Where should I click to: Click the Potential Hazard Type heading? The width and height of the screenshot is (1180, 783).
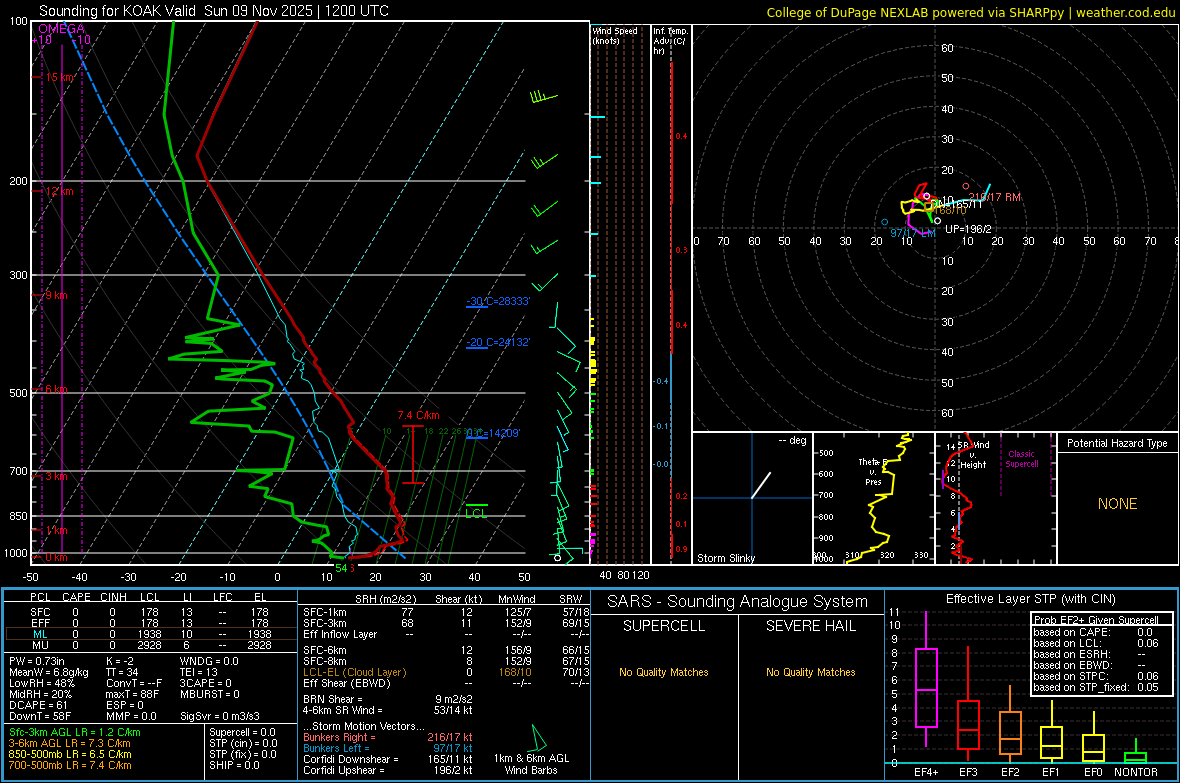[x=1118, y=443]
